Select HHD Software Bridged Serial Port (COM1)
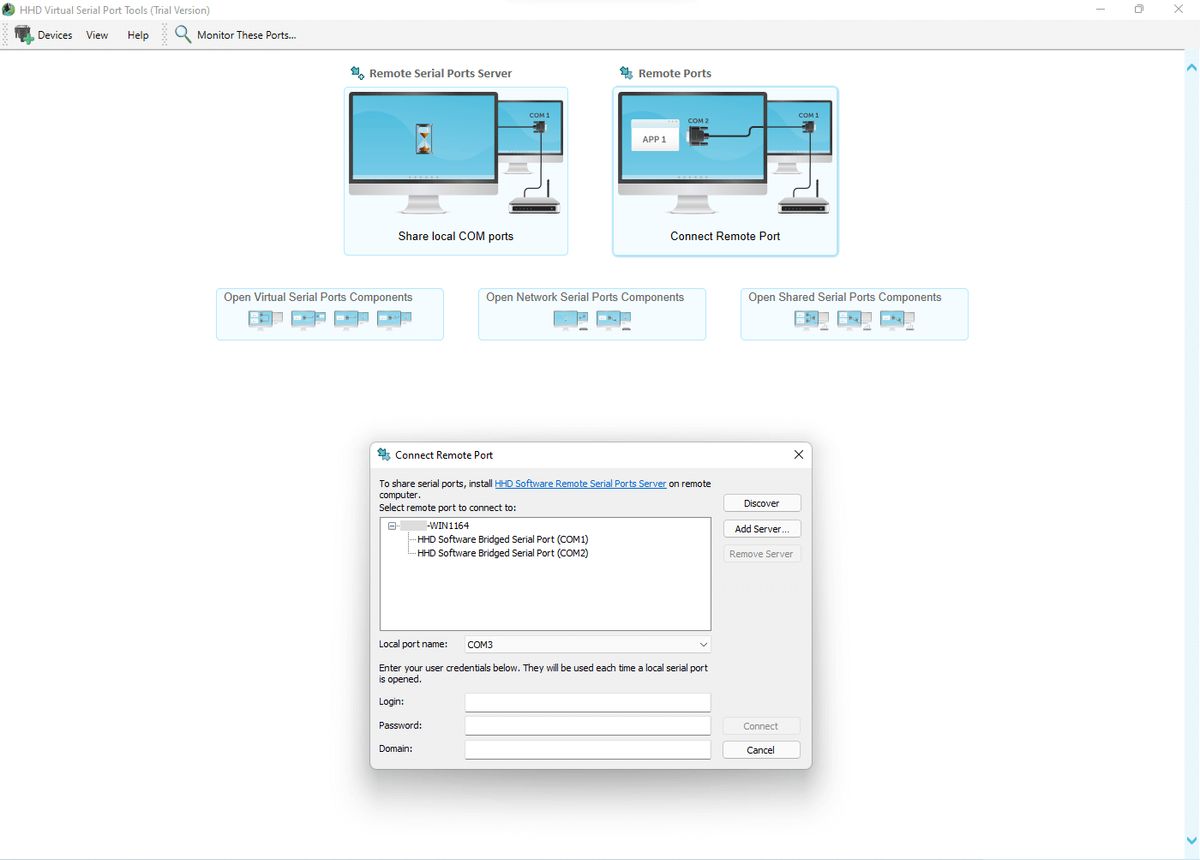1200x860 pixels. (499, 539)
